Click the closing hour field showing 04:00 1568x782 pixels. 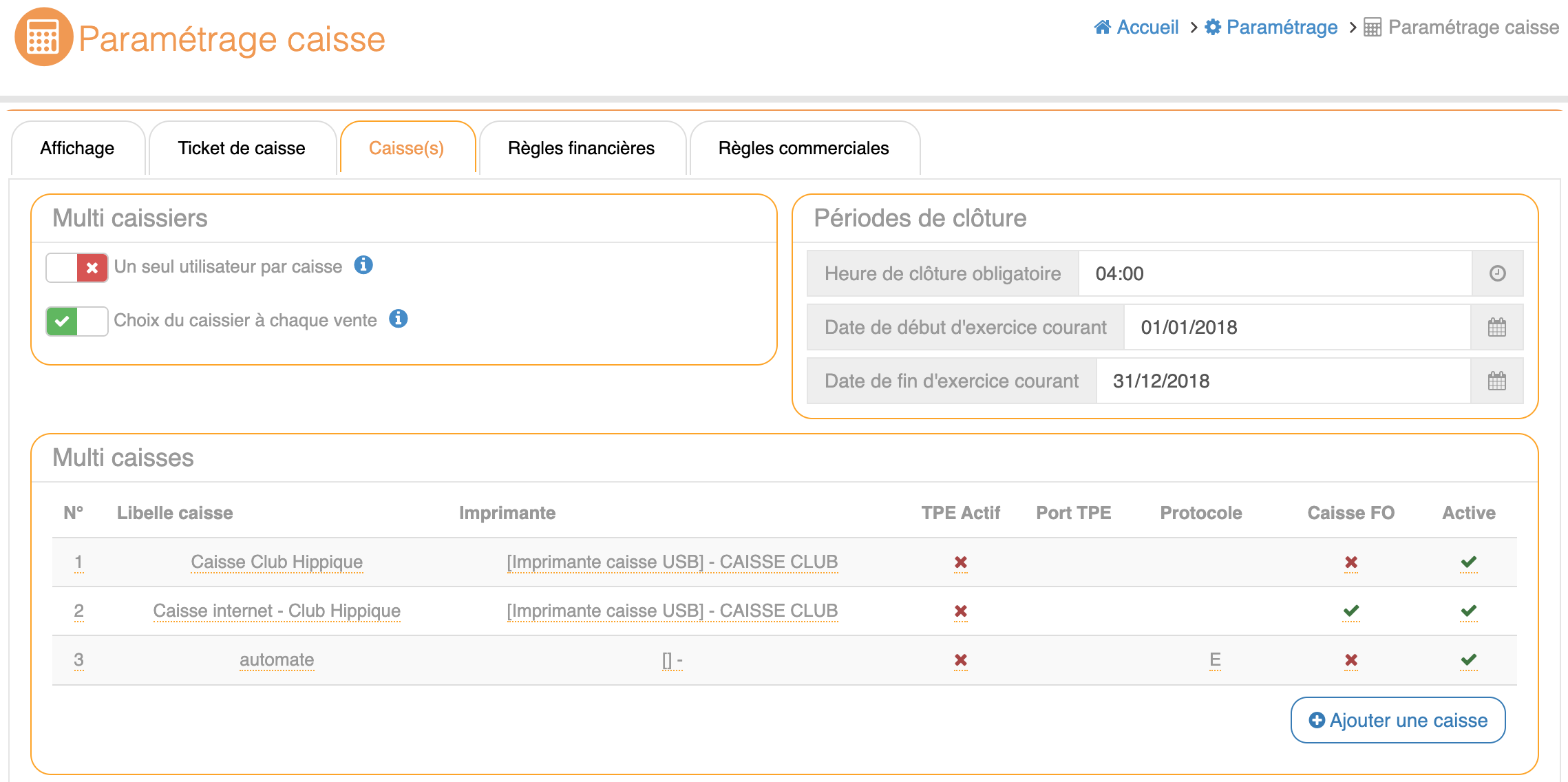pyautogui.click(x=1273, y=273)
